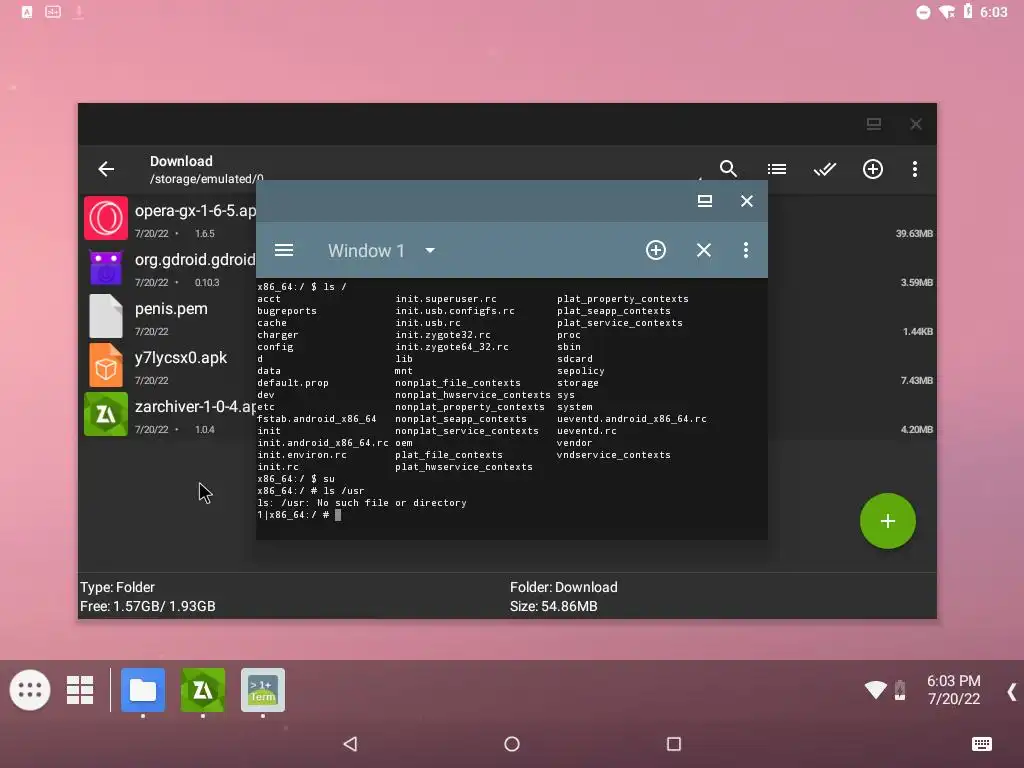Screen dimensions: 1024x768
Task: Open taskbar grid dashboard icon
Action: (x=80, y=690)
